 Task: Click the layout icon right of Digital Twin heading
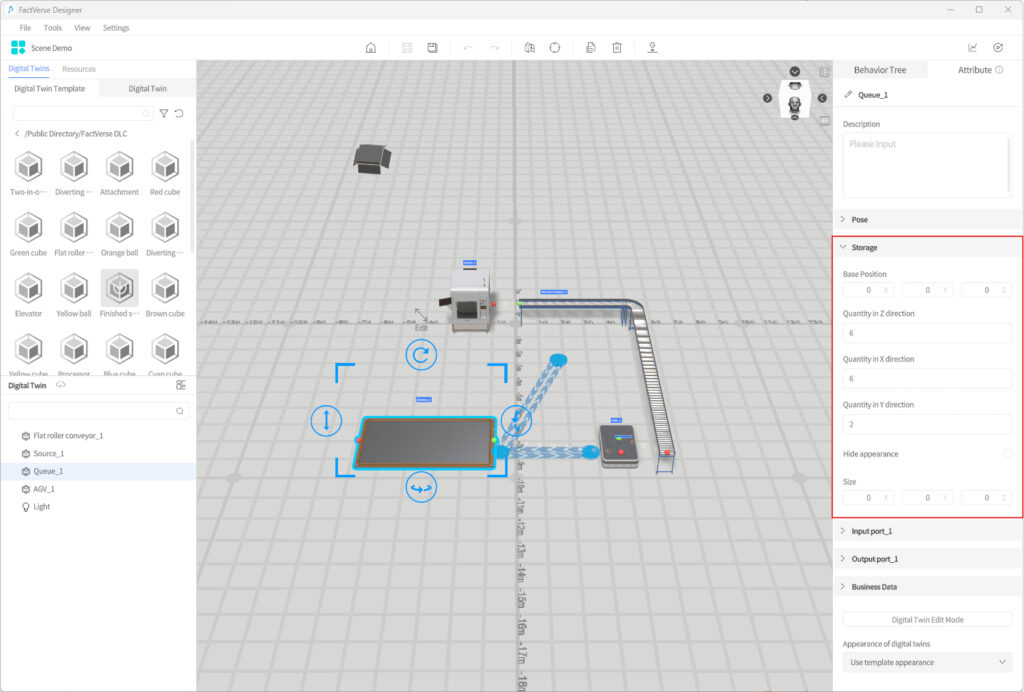(x=181, y=385)
